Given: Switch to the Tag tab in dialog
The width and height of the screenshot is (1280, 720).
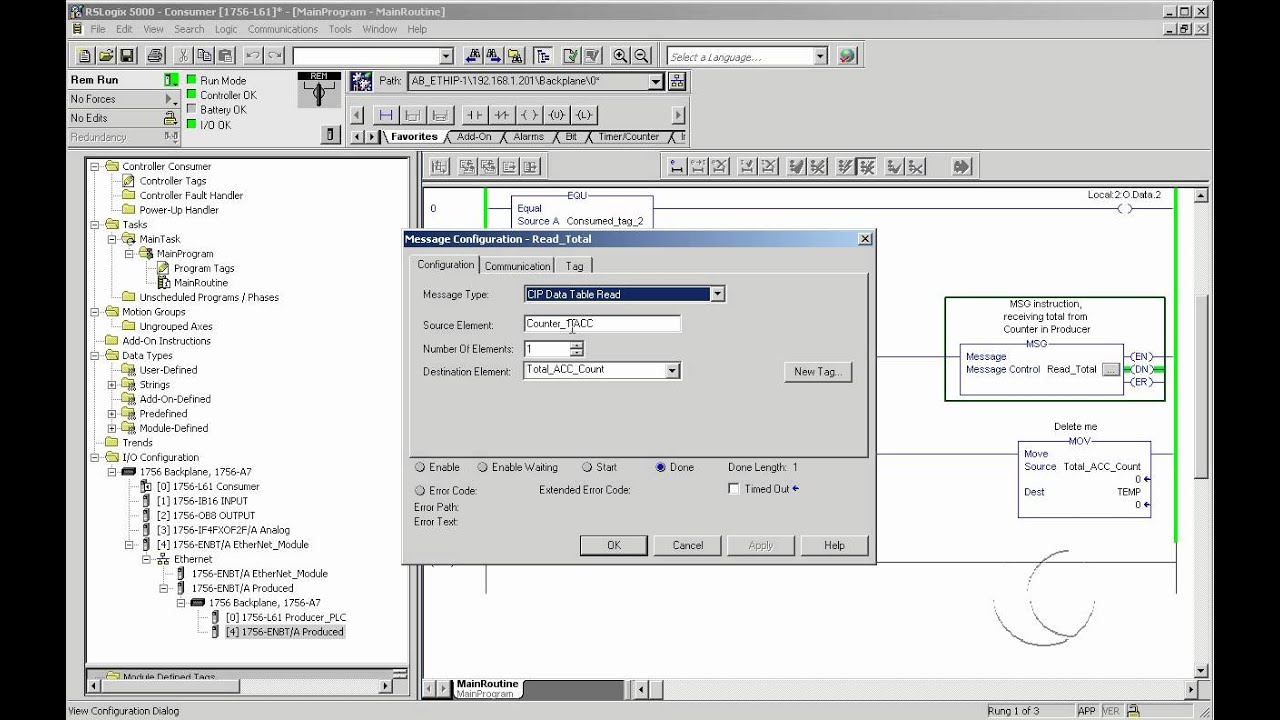Looking at the screenshot, I should click(574, 266).
